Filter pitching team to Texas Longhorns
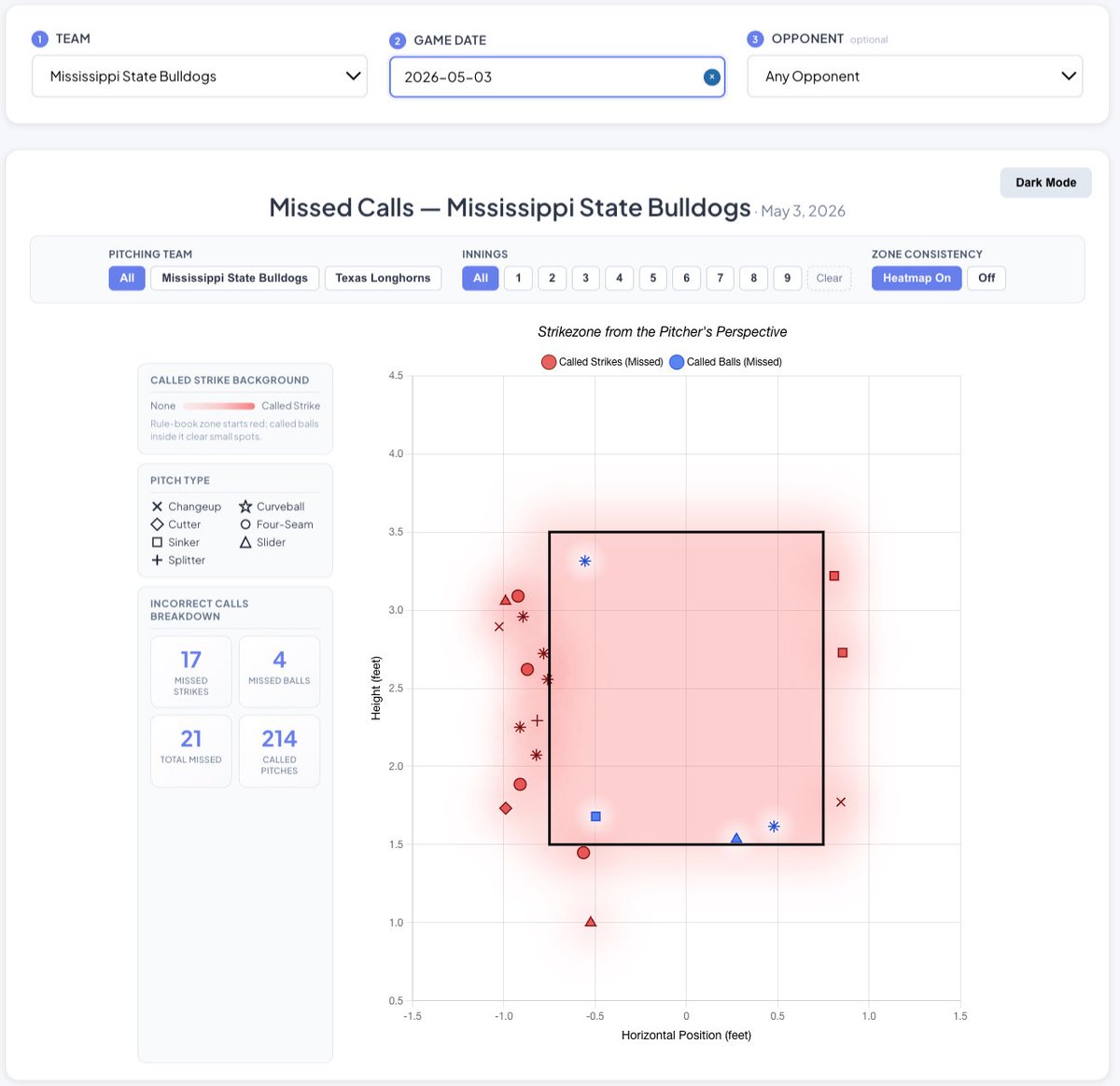1120x1086 pixels. 383,278
